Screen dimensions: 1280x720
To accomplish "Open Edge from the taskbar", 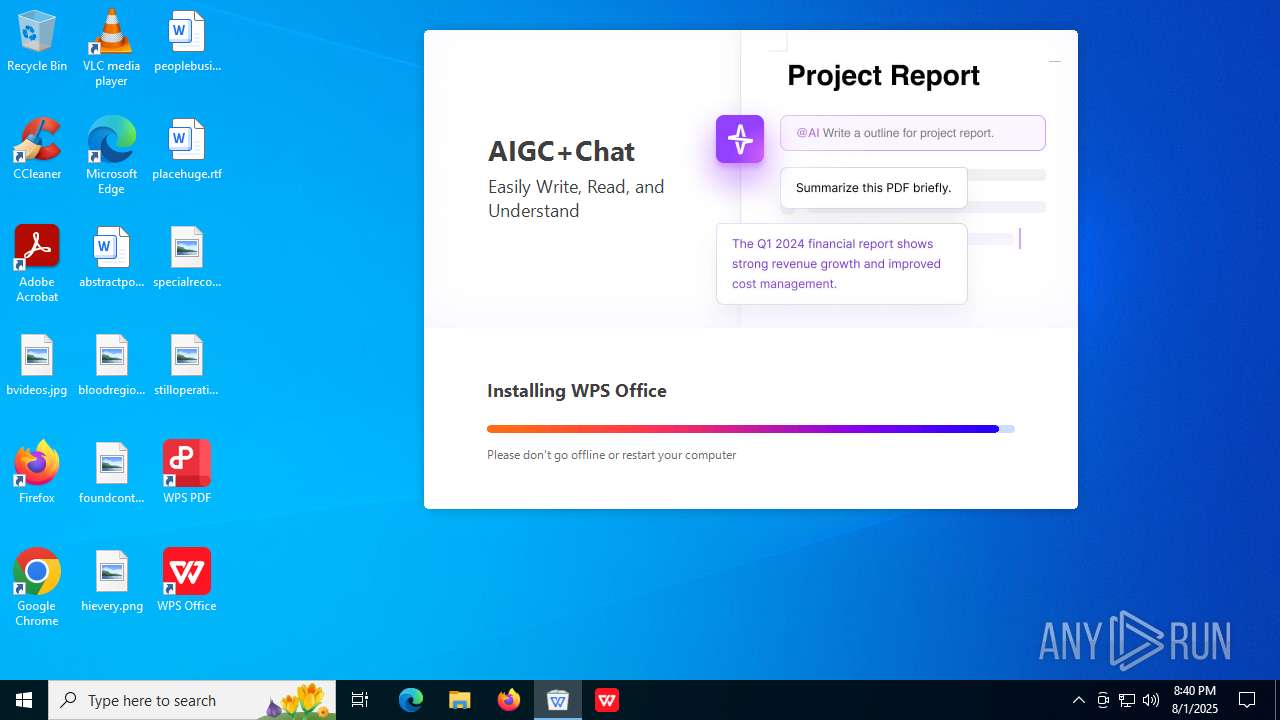I will pos(411,700).
